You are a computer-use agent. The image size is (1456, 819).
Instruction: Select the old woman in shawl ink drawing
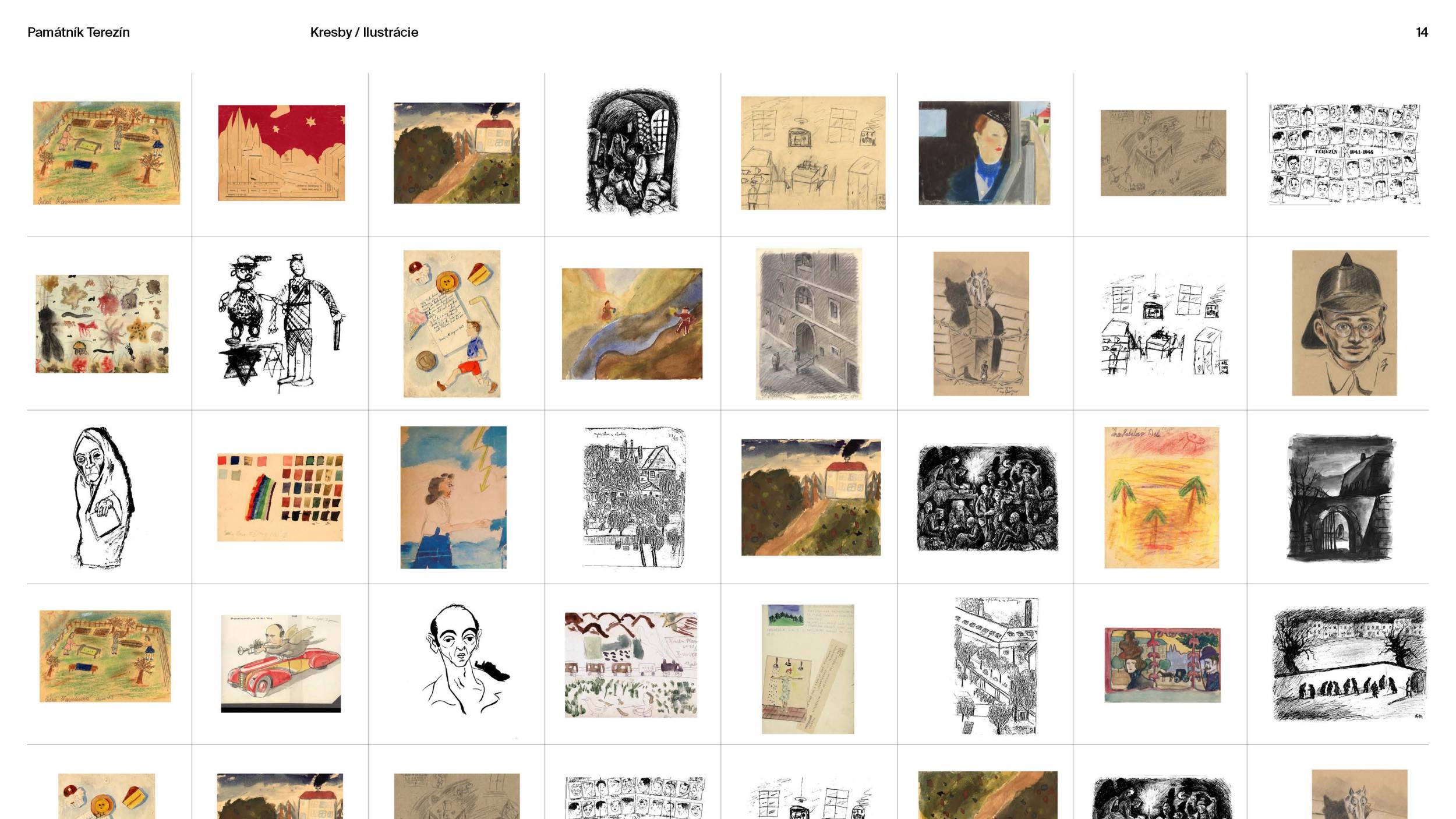[x=103, y=497]
